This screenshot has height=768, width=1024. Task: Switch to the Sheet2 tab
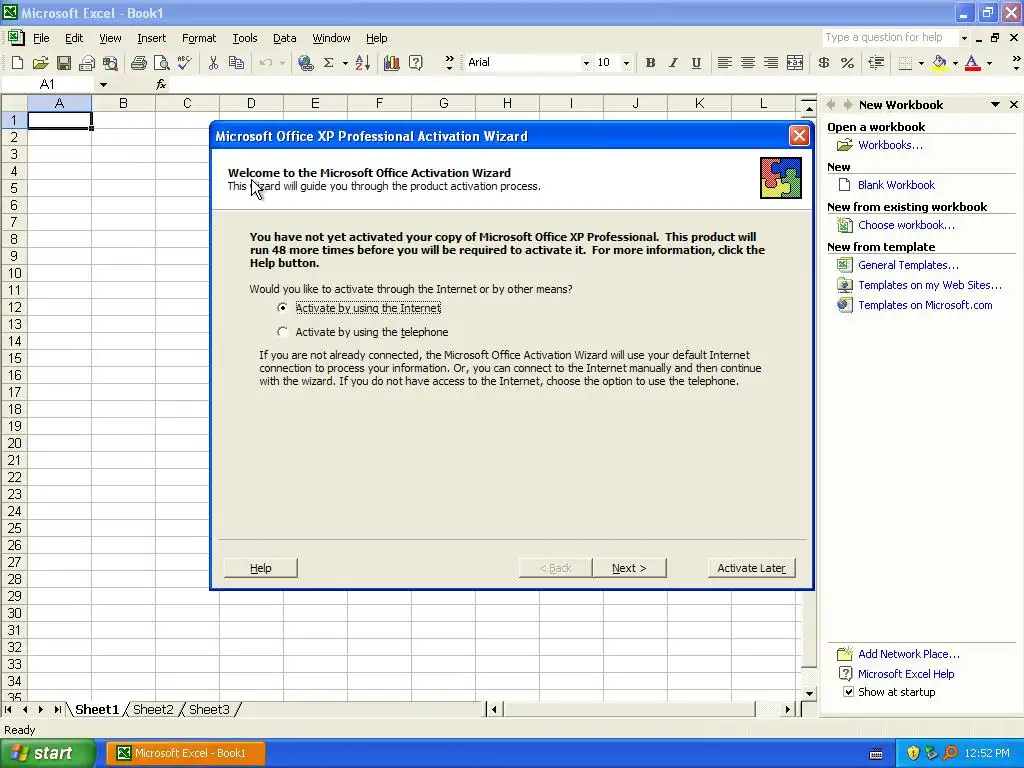pyautogui.click(x=153, y=709)
